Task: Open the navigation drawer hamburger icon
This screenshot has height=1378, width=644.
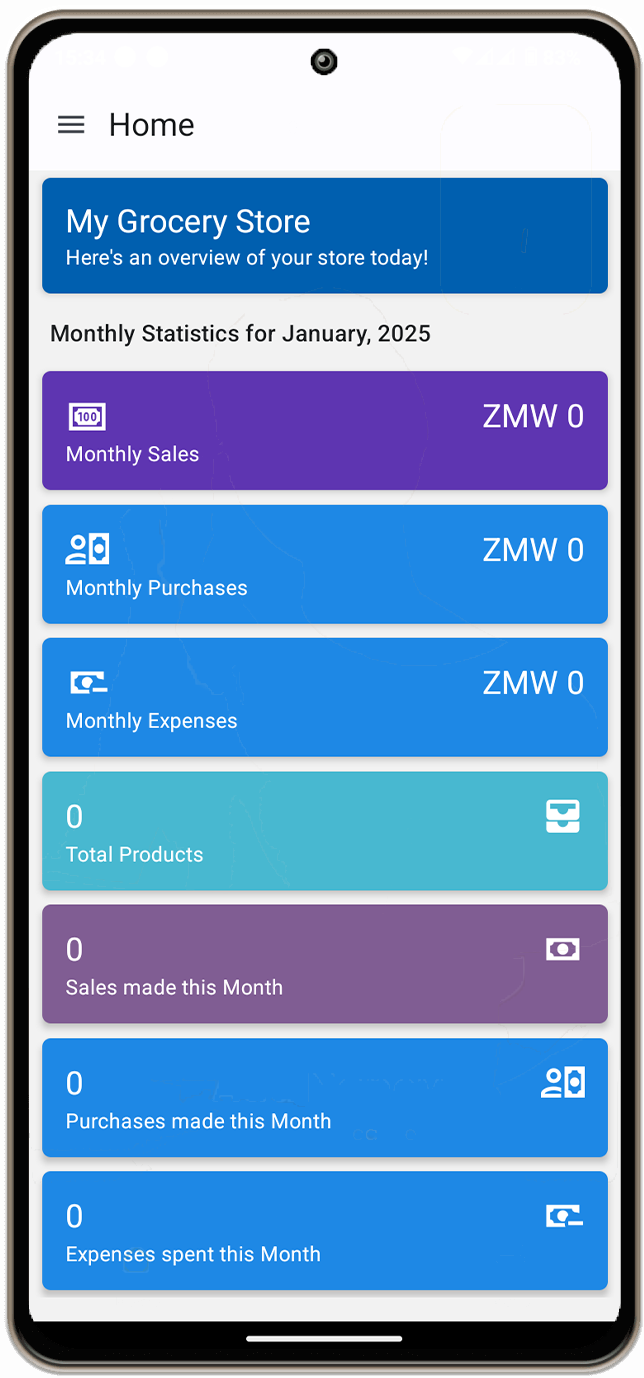Action: (x=70, y=124)
